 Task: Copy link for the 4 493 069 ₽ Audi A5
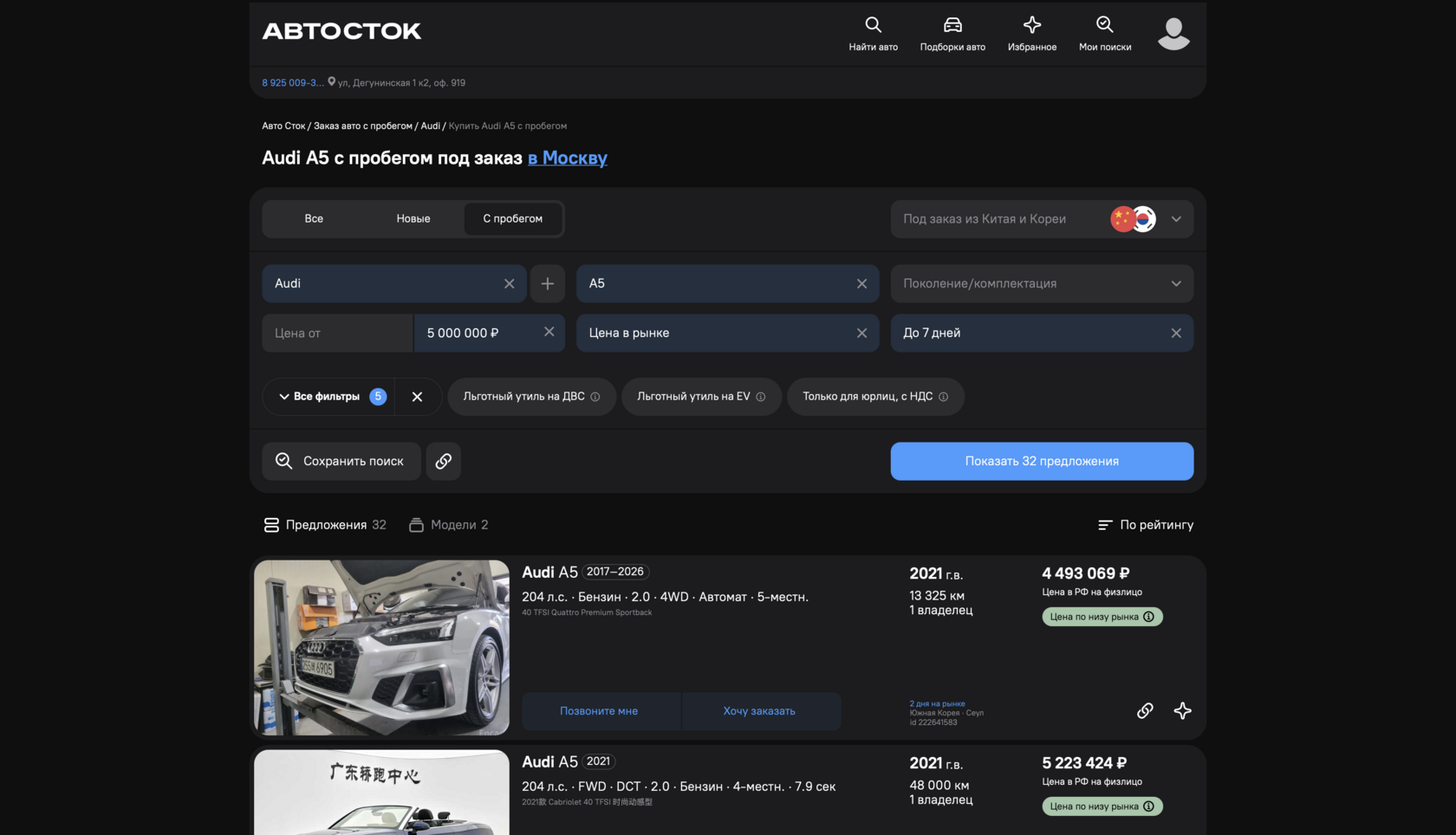[1145, 711]
